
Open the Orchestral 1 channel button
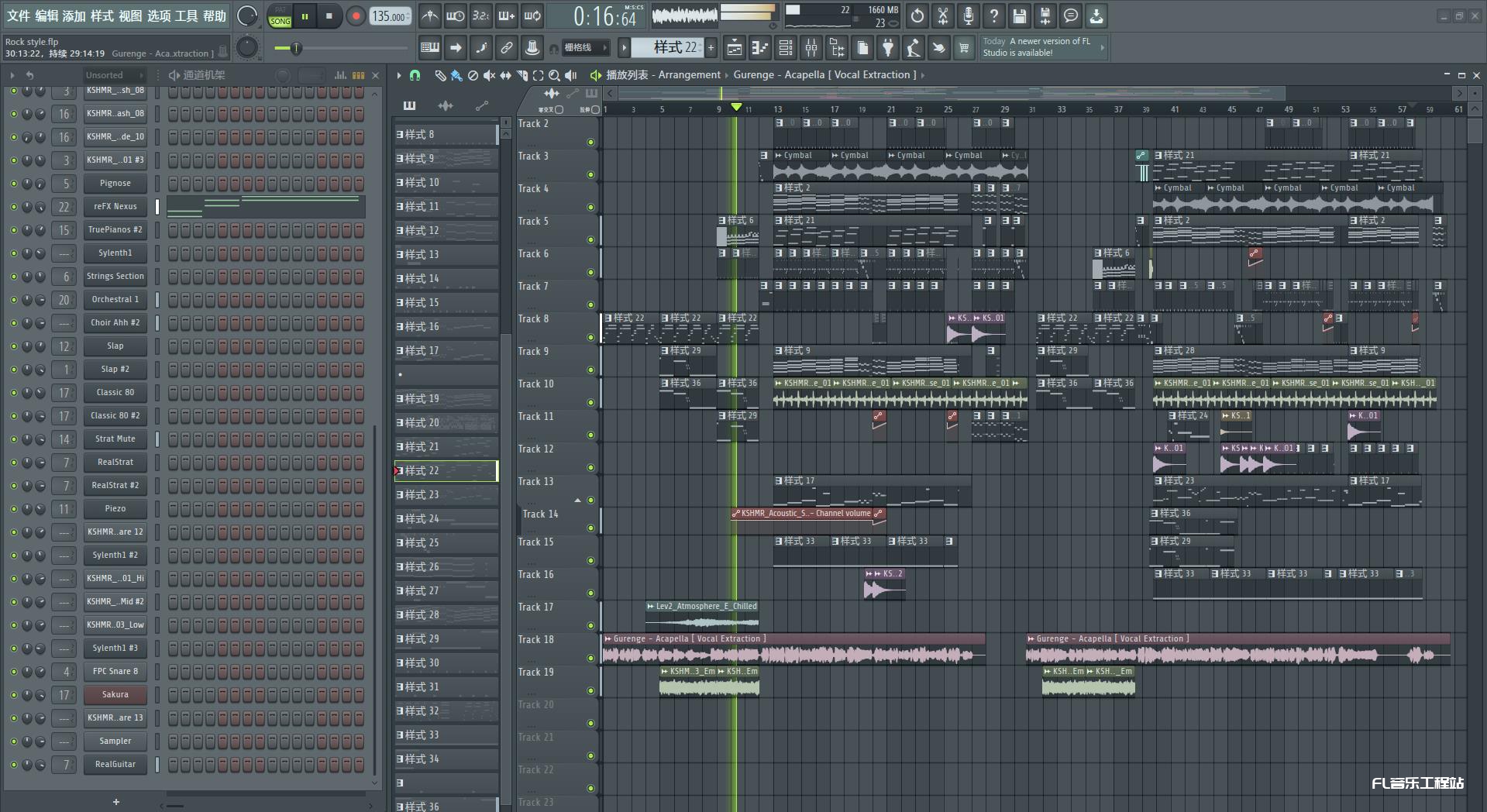pos(115,300)
